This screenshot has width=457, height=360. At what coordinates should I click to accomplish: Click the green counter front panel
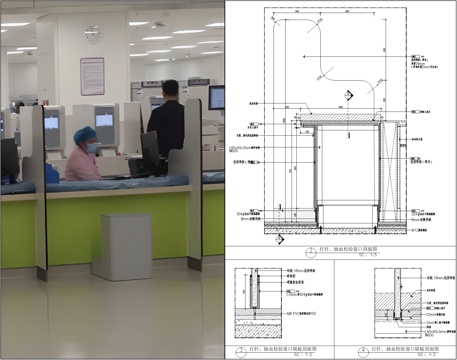pyautogui.click(x=117, y=227)
